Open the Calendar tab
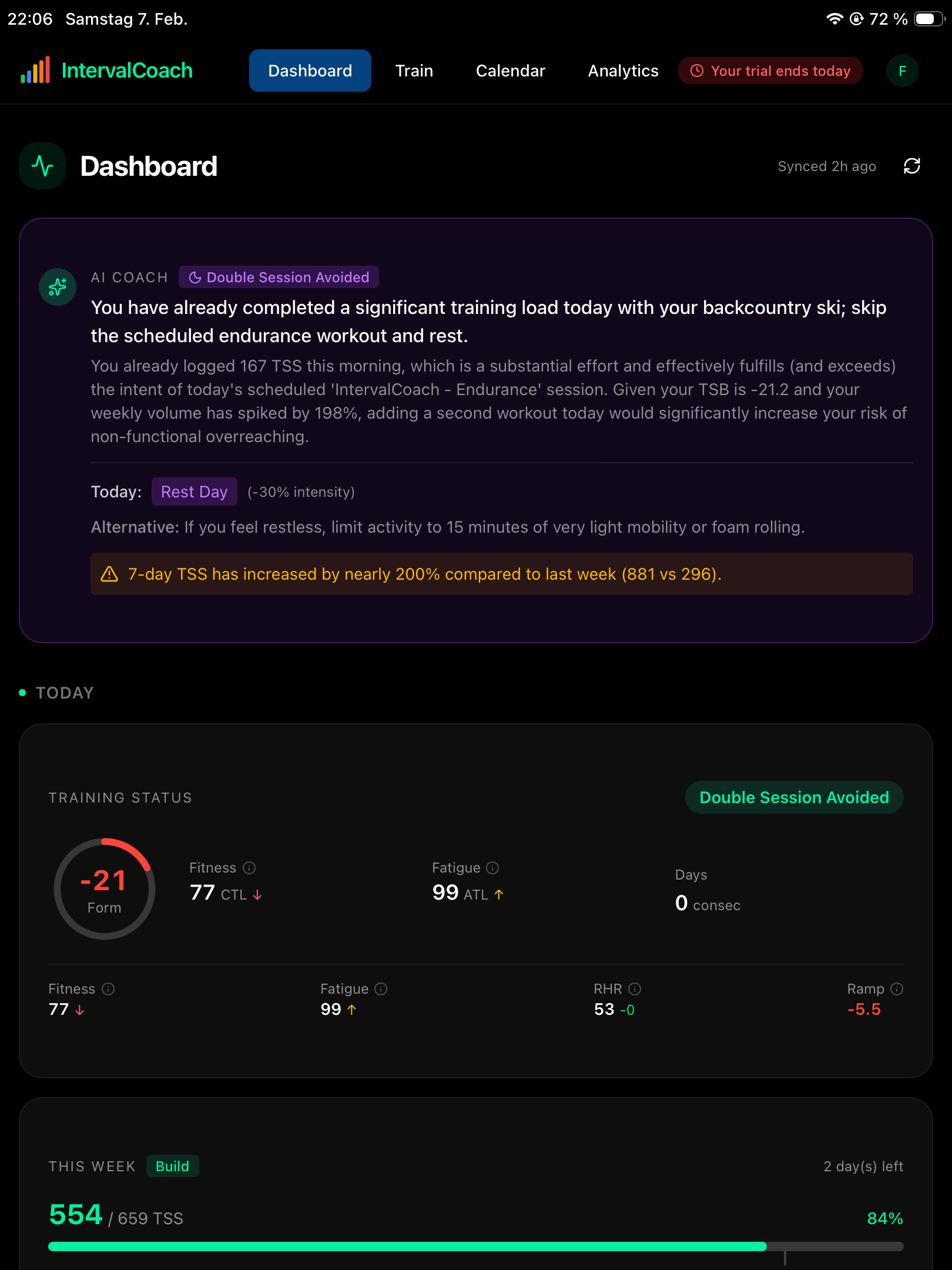The image size is (952, 1270). click(x=511, y=71)
